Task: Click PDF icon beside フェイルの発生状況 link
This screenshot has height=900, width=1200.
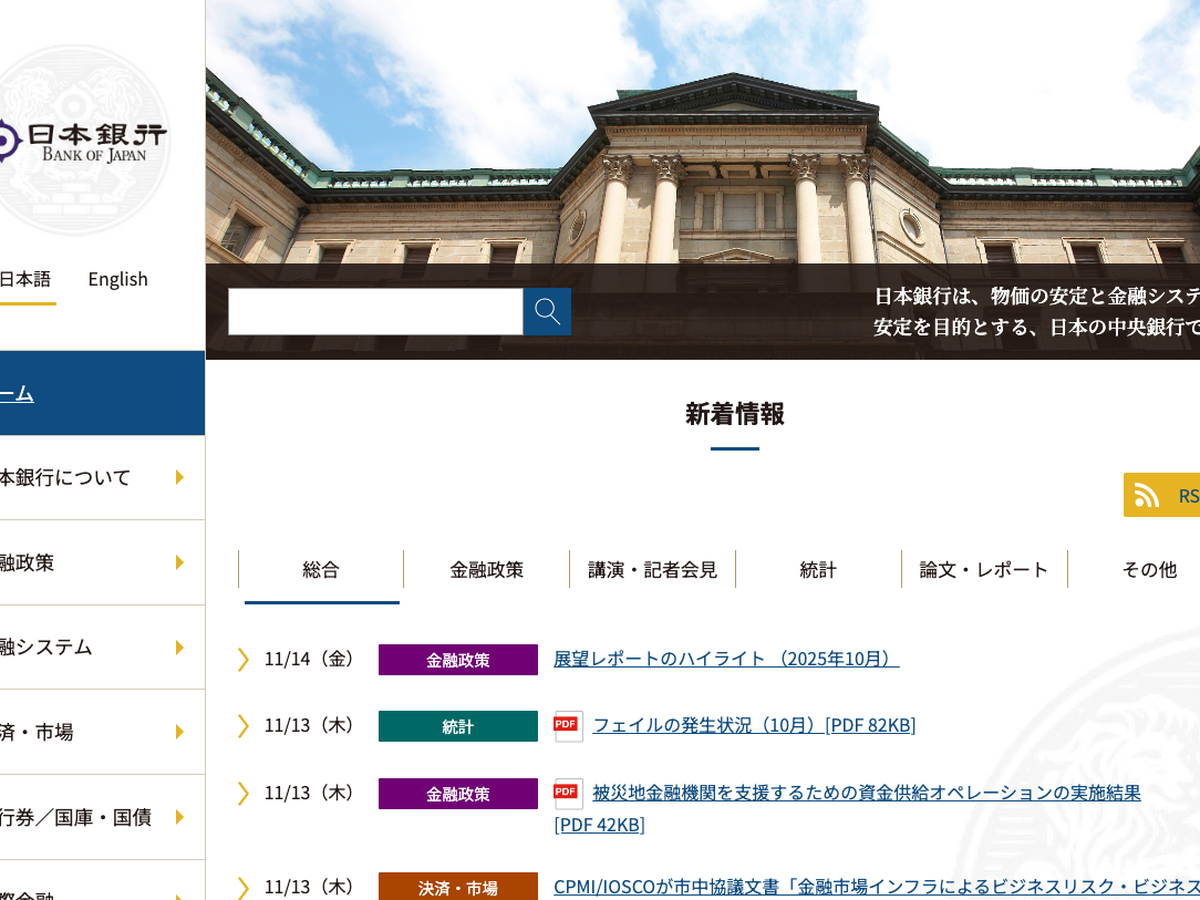Action: pyautogui.click(x=567, y=725)
